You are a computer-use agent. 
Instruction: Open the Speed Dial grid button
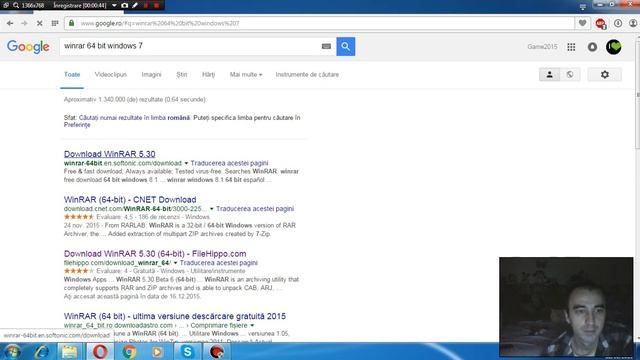point(55,23)
